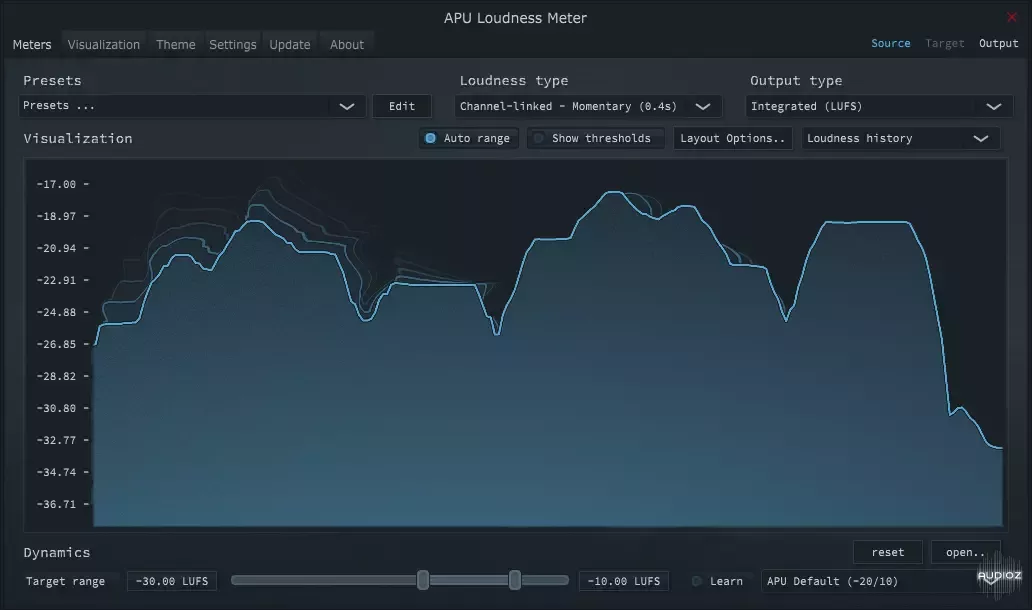Select the Target meter link

944,43
